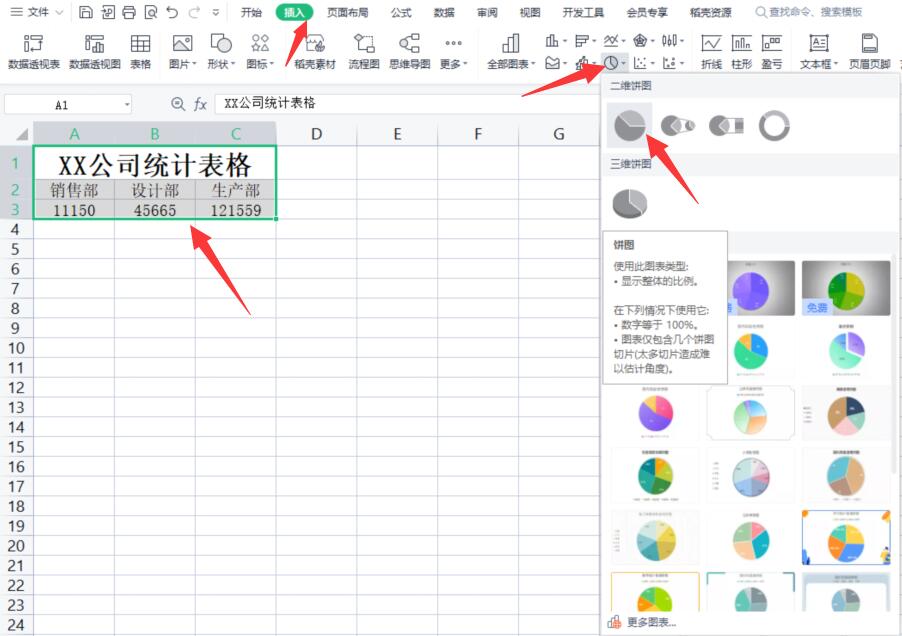Switch to the 插入 Insert tab

click(x=294, y=12)
